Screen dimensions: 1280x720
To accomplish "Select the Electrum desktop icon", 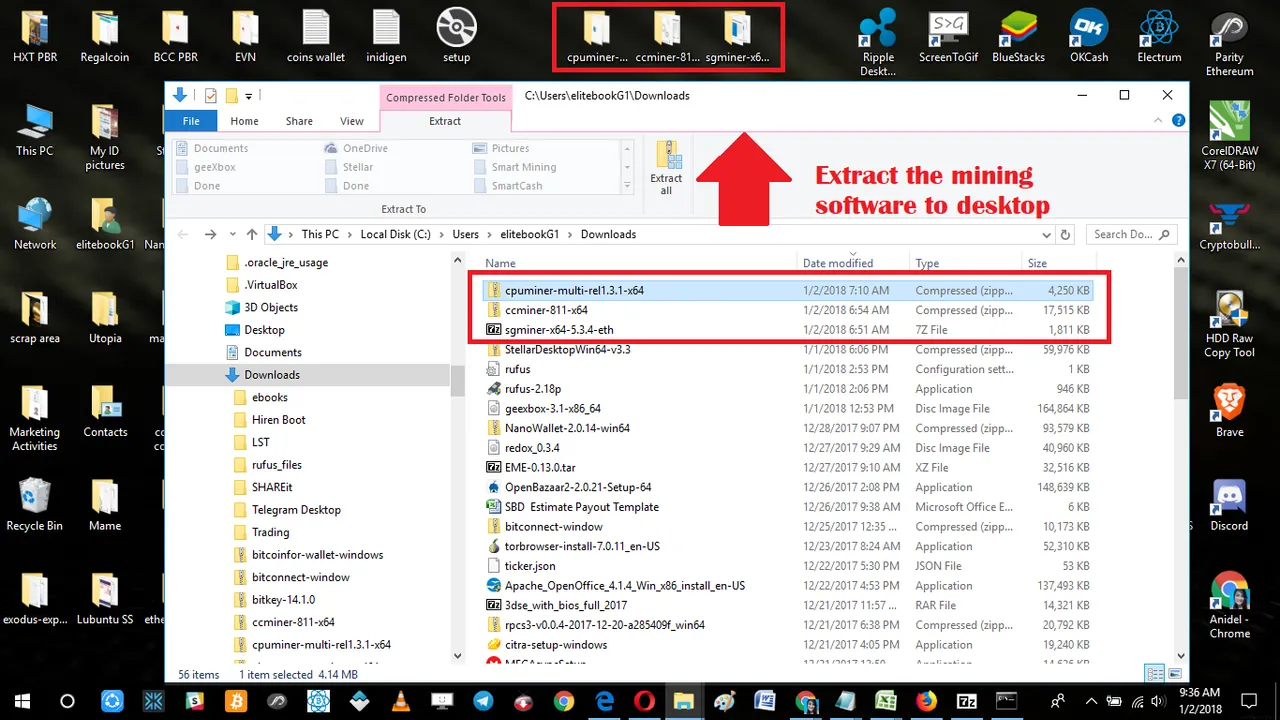I will tap(1159, 37).
